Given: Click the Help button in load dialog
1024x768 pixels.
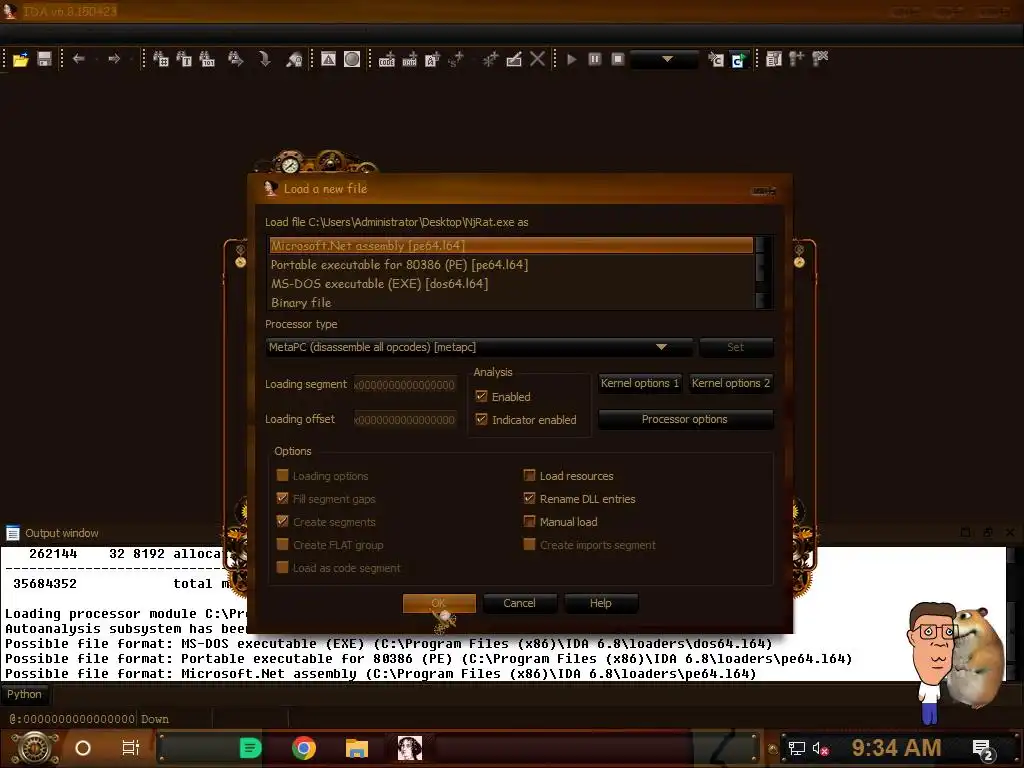Looking at the screenshot, I should pyautogui.click(x=601, y=603).
